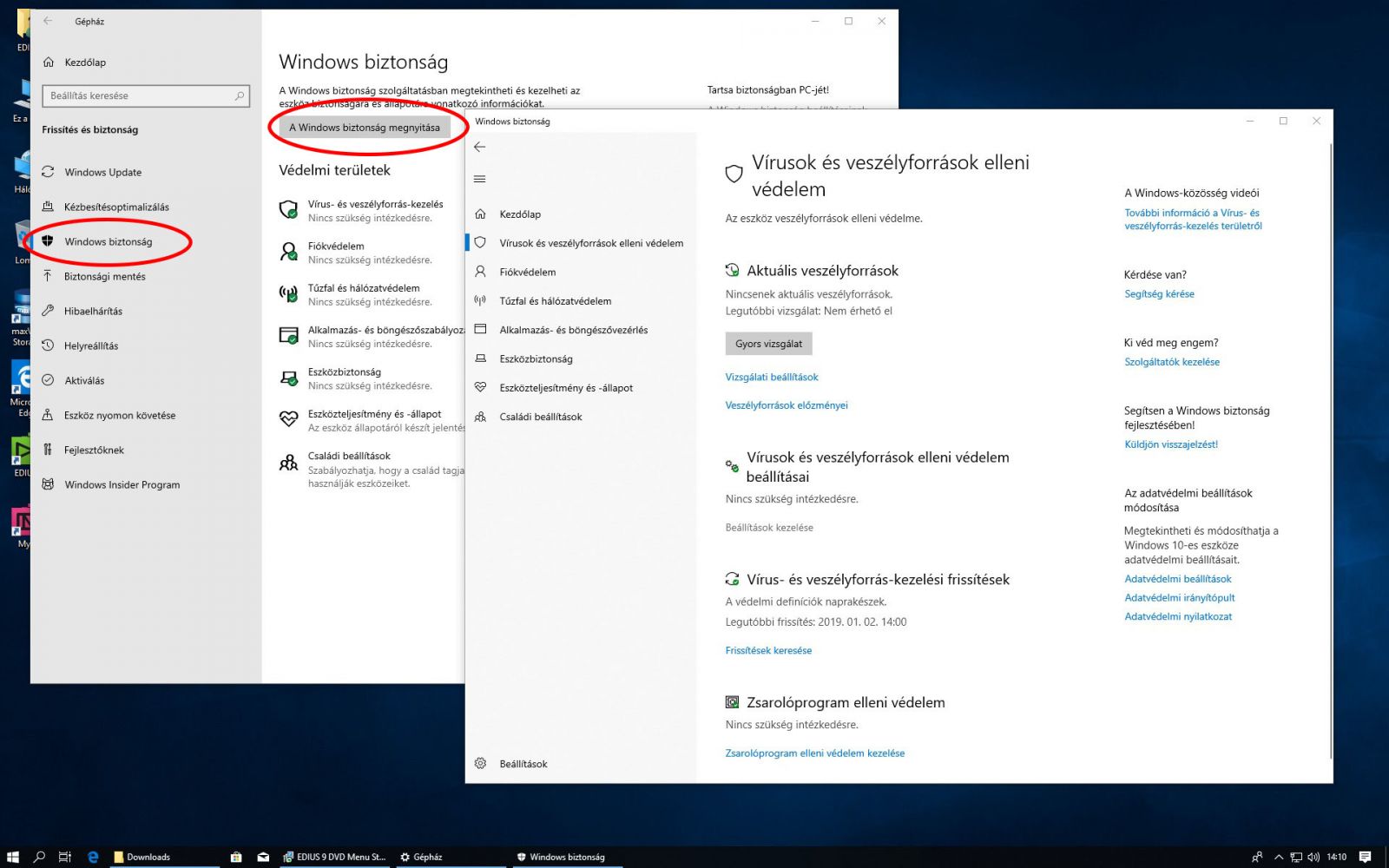Switch to Downloads folder on taskbar

click(165, 857)
